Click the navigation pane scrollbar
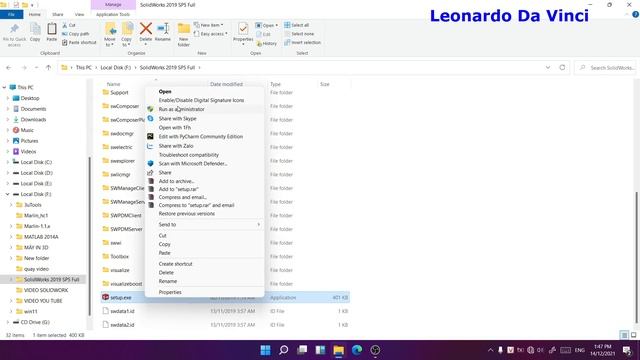The width and height of the screenshot is (640, 360). 89,237
